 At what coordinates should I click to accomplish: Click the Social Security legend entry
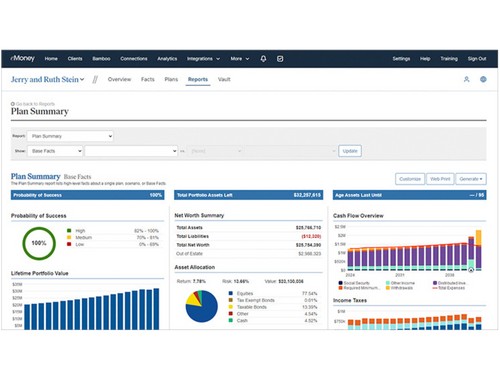click(x=354, y=283)
